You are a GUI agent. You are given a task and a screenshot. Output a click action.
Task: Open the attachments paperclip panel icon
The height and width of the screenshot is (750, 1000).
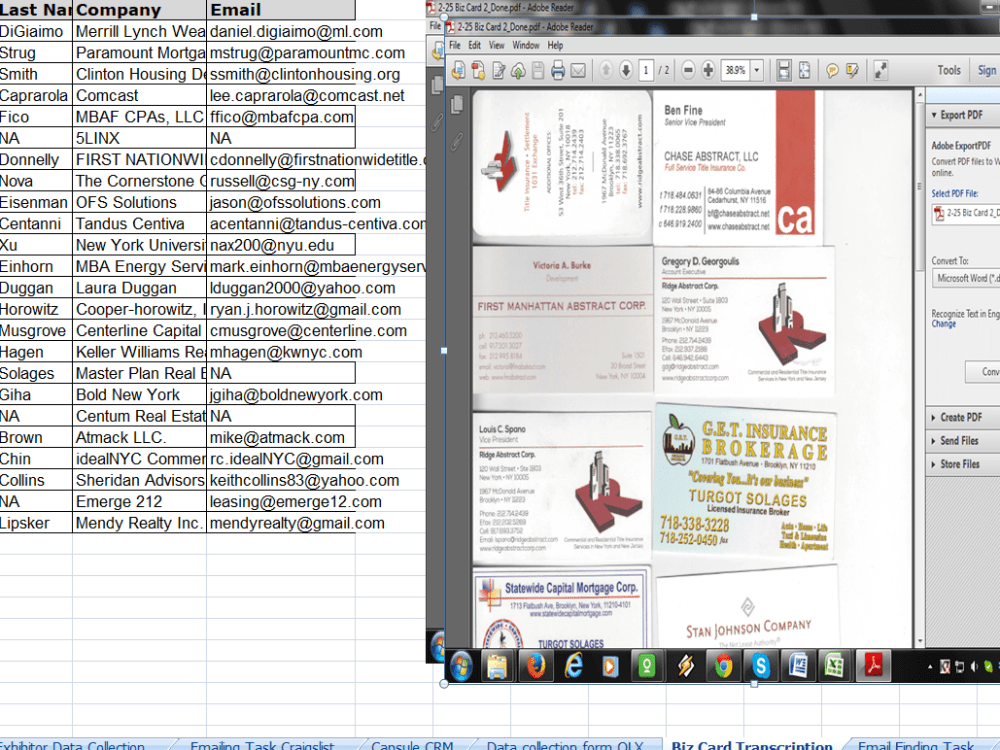pos(457,142)
